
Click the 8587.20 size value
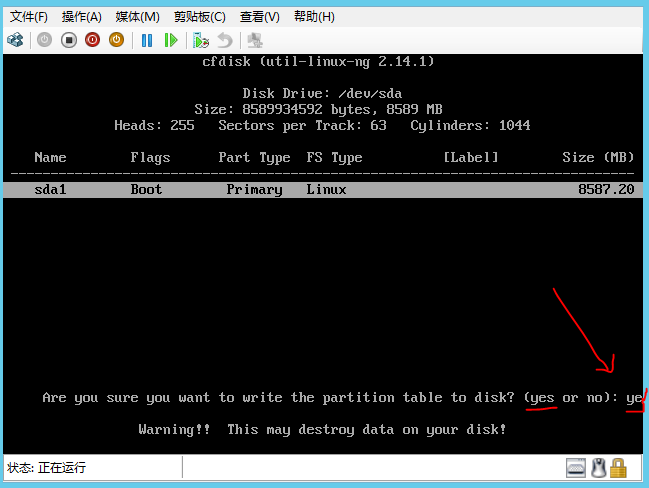tap(606, 190)
